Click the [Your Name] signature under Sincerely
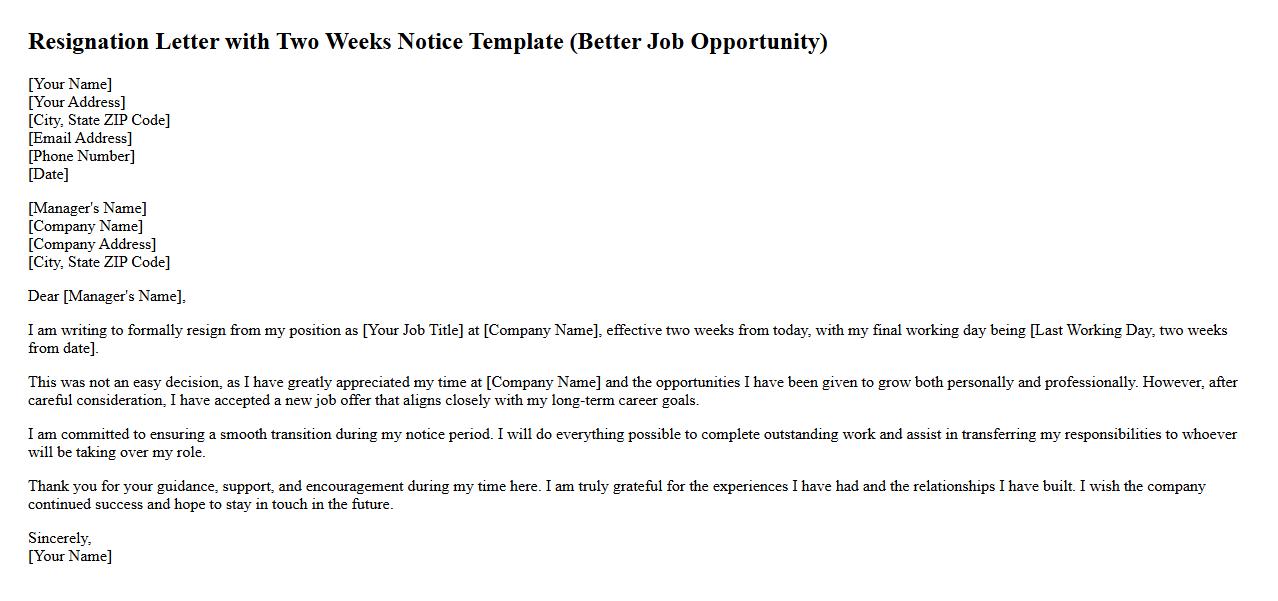1278x601 pixels. (x=70, y=556)
